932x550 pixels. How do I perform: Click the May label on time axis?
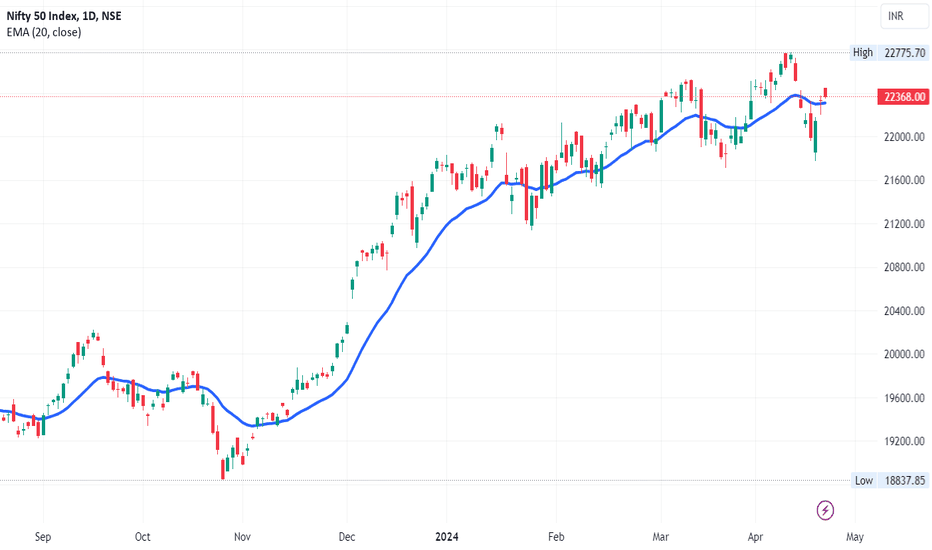[855, 537]
